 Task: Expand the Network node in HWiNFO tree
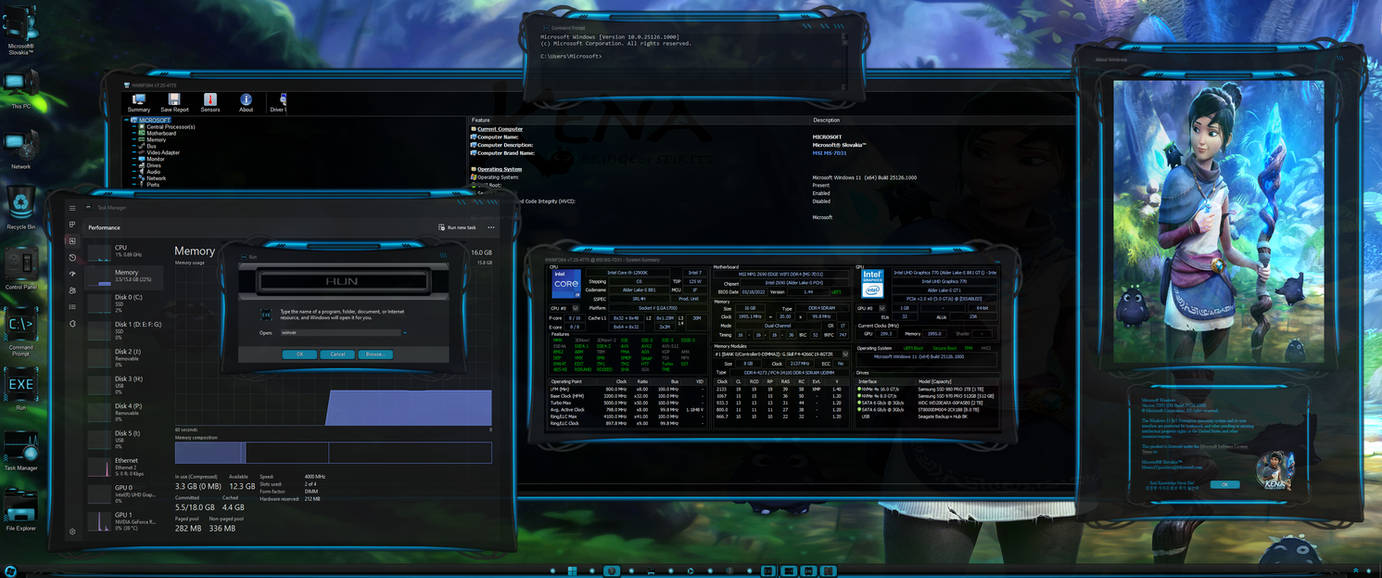tap(133, 178)
